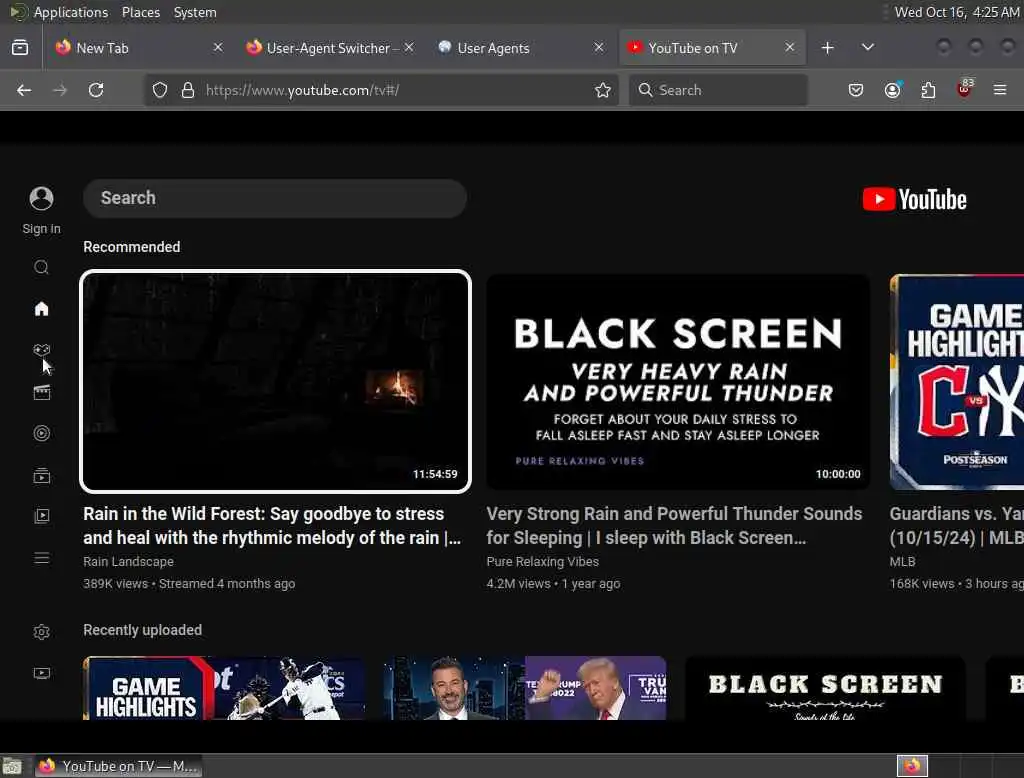Click the YouTube Search field
The height and width of the screenshot is (778, 1024).
coord(275,198)
